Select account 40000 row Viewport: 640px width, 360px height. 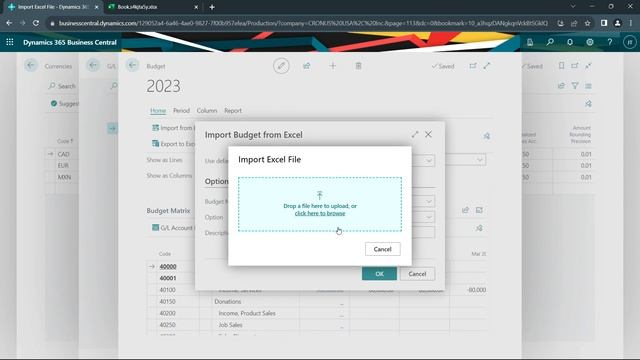coord(168,267)
